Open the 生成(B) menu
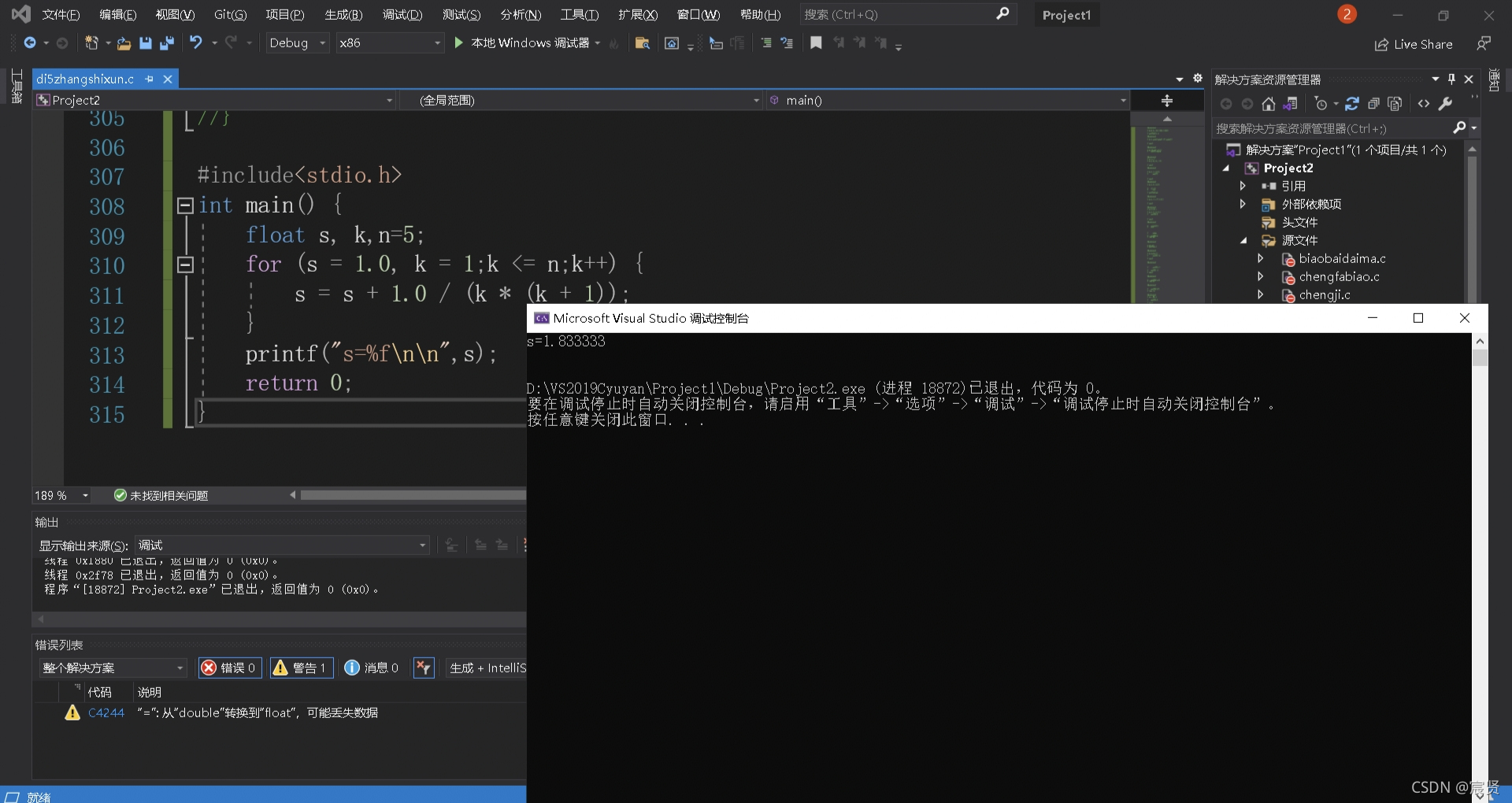Image resolution: width=1512 pixels, height=803 pixels. click(343, 14)
